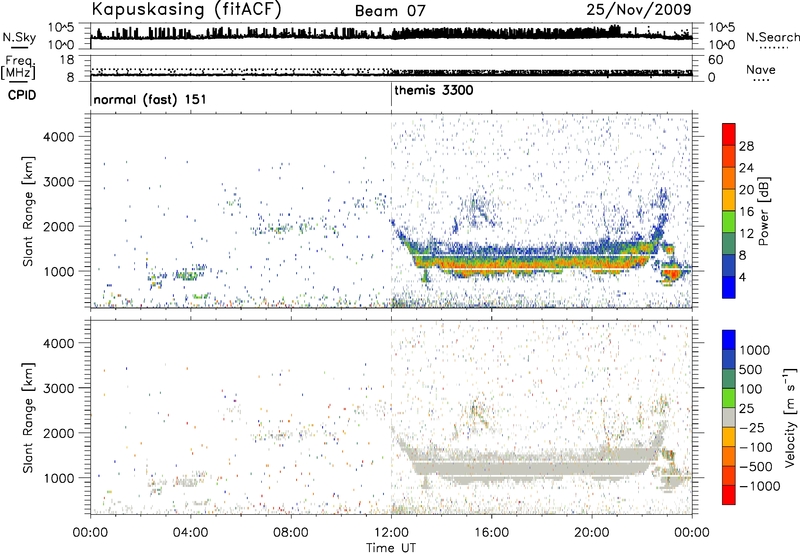
Task: Click the 'N.Search' legend label
Action: click(772, 37)
